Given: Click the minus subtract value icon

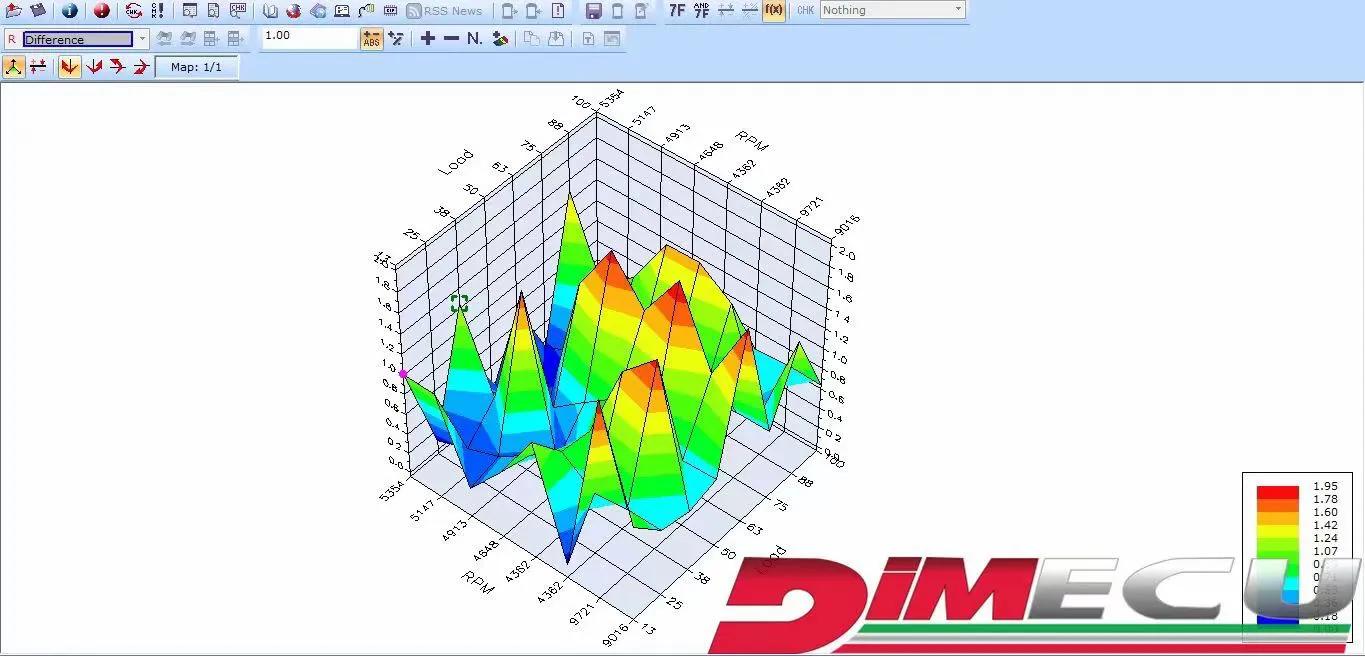Looking at the screenshot, I should tap(451, 38).
